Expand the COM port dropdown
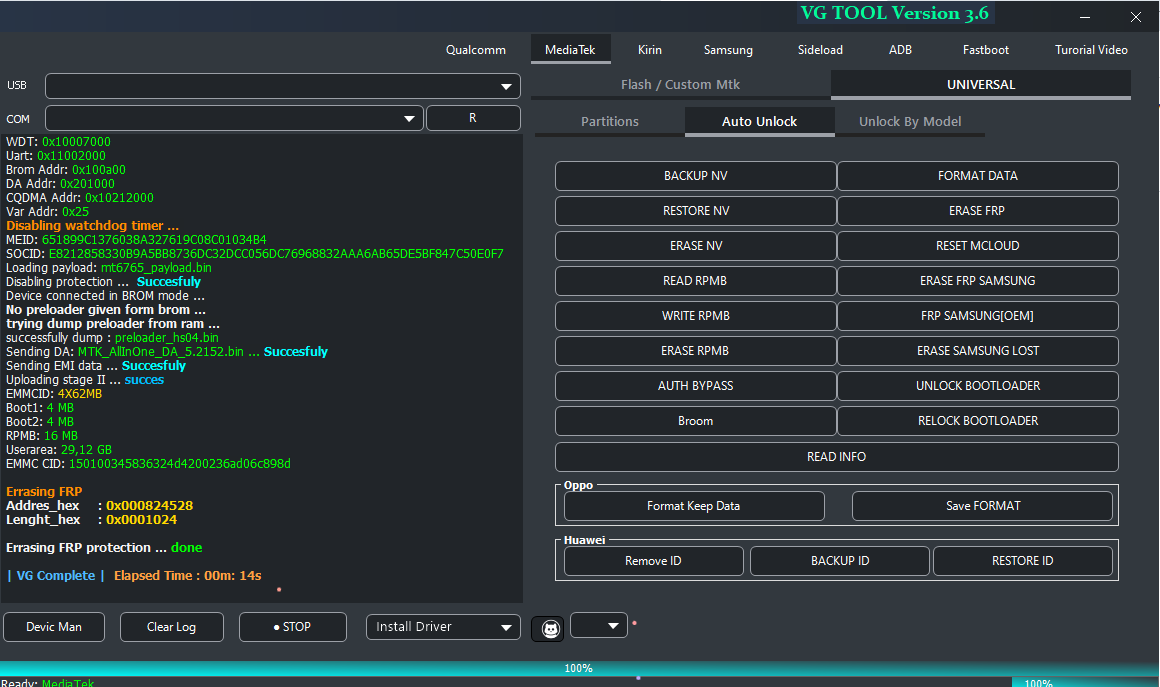The width and height of the screenshot is (1160, 687). [234, 119]
